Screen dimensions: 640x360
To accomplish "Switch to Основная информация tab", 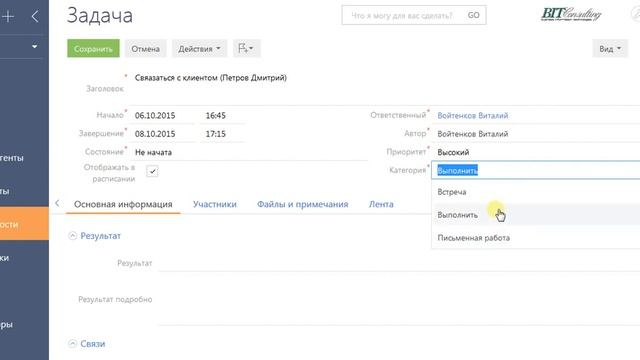I will pos(123,204).
